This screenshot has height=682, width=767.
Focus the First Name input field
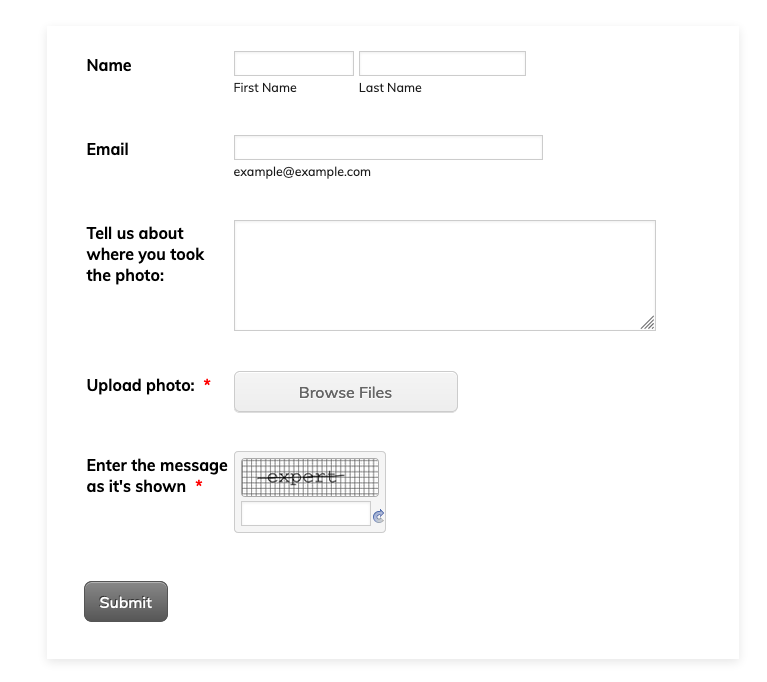coord(293,64)
